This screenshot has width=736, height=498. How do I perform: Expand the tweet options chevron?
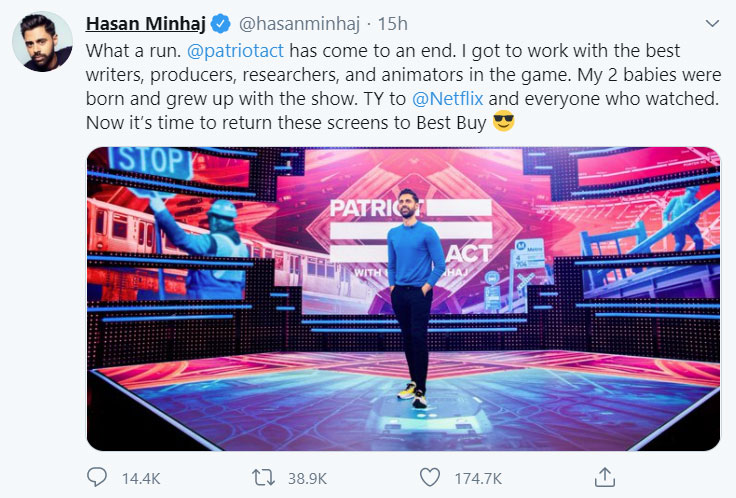click(711, 23)
